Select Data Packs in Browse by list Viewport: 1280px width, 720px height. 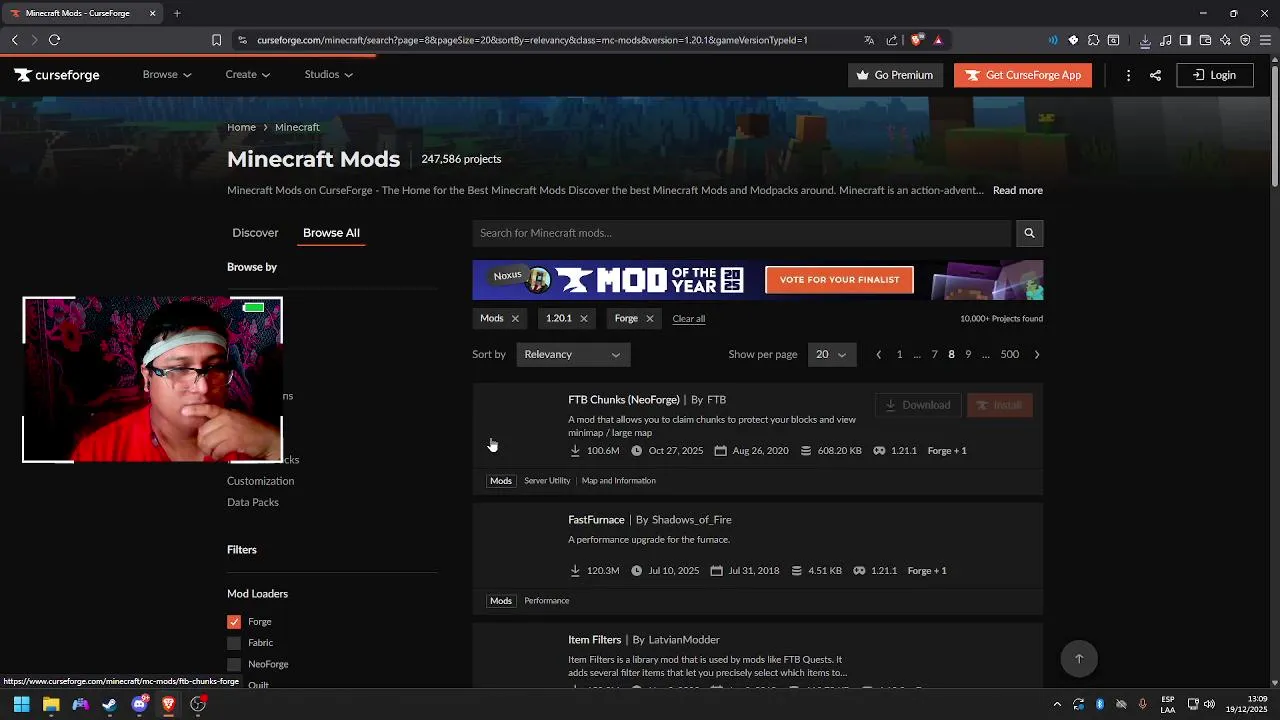(x=252, y=502)
